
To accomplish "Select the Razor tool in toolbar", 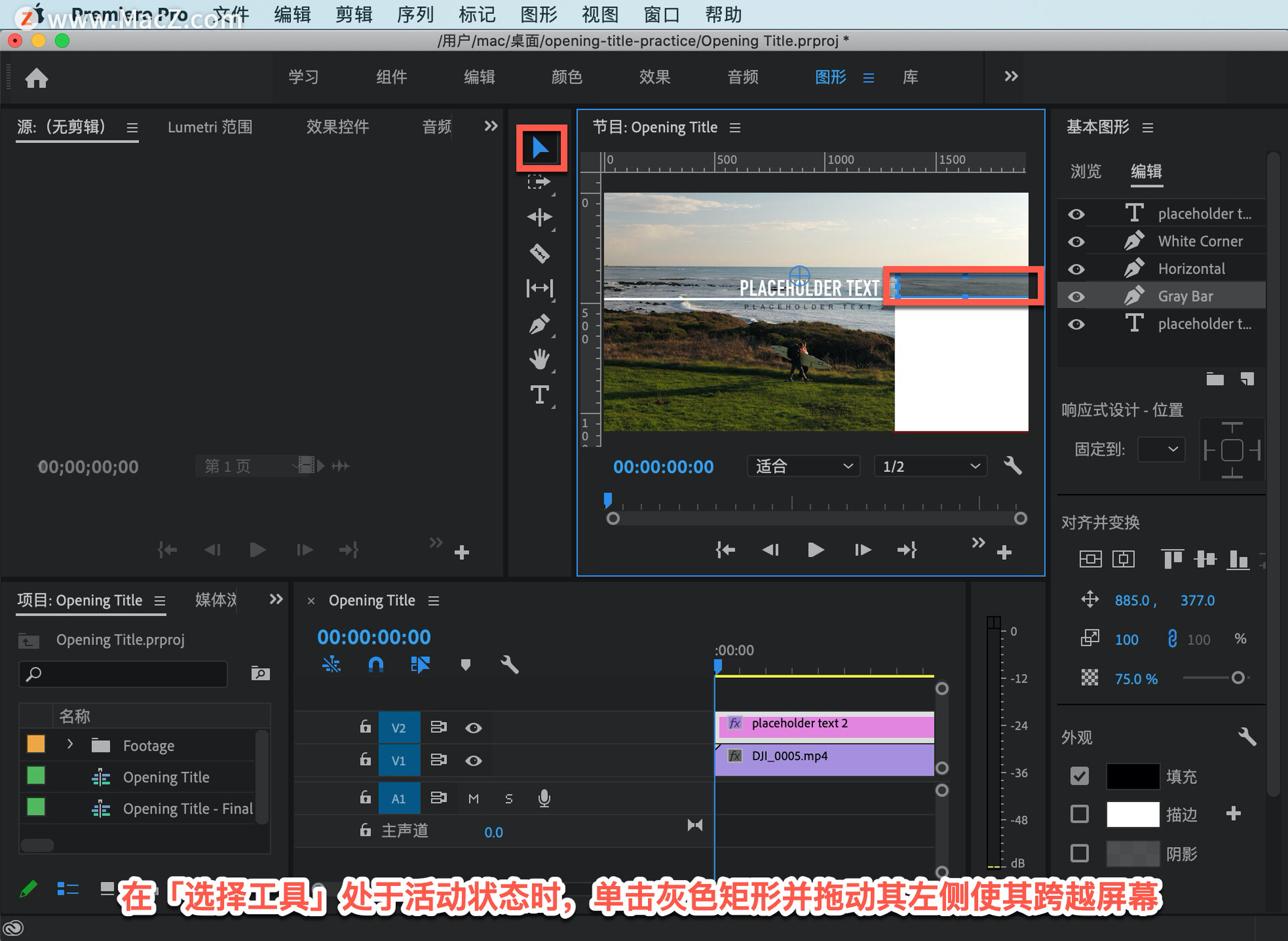I will (539, 254).
